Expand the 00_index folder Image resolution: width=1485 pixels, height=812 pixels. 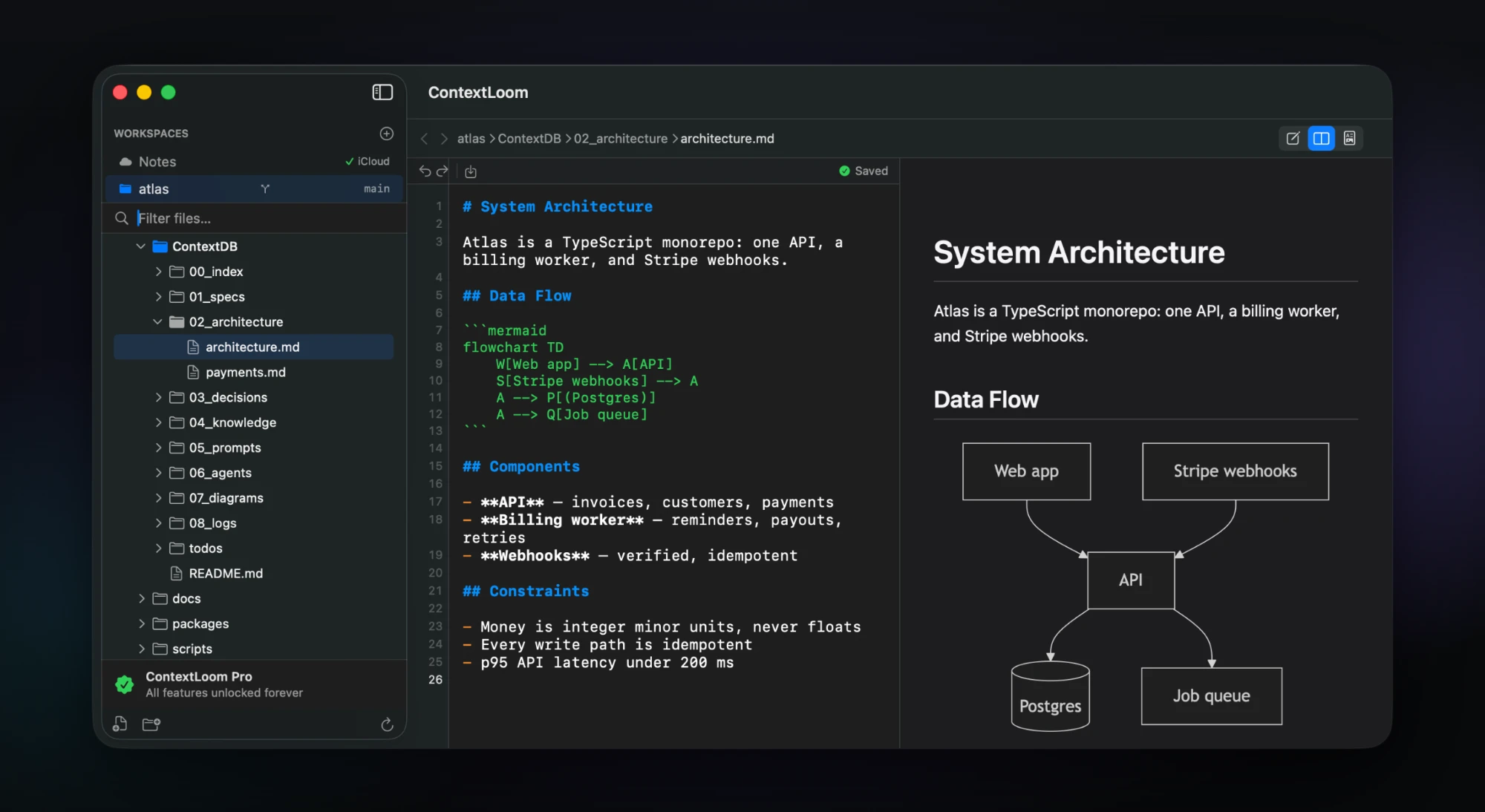pos(158,272)
